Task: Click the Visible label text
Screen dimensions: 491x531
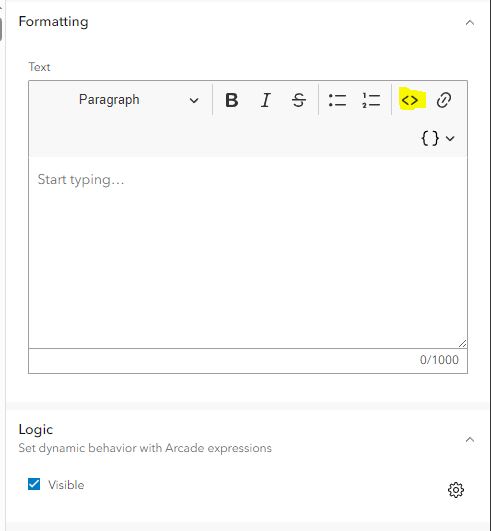Action: coord(66,485)
